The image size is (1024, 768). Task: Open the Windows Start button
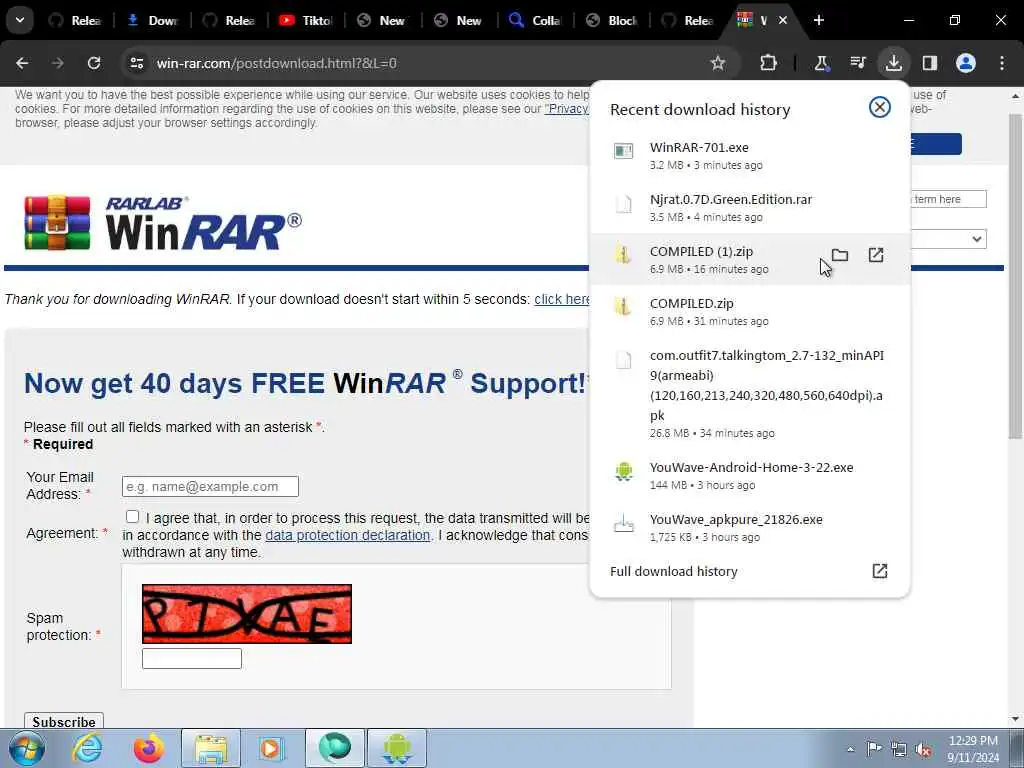(x=26, y=748)
